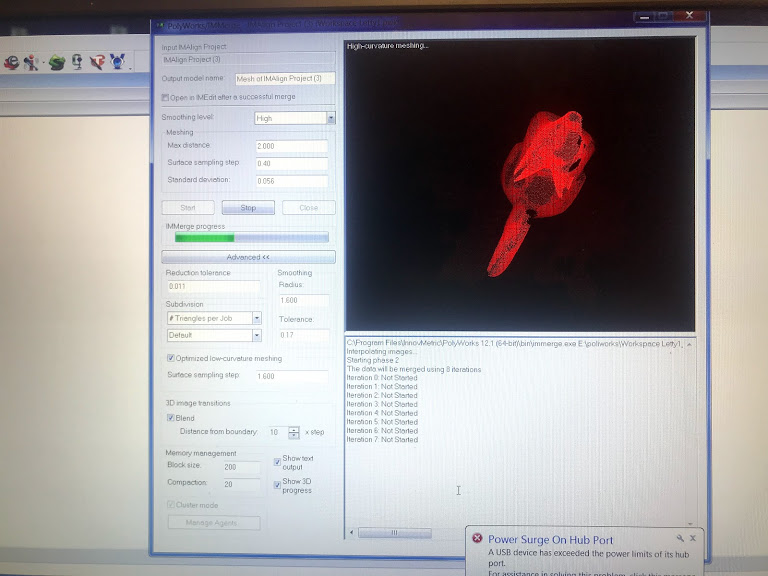Click the Compaction field

[241, 484]
